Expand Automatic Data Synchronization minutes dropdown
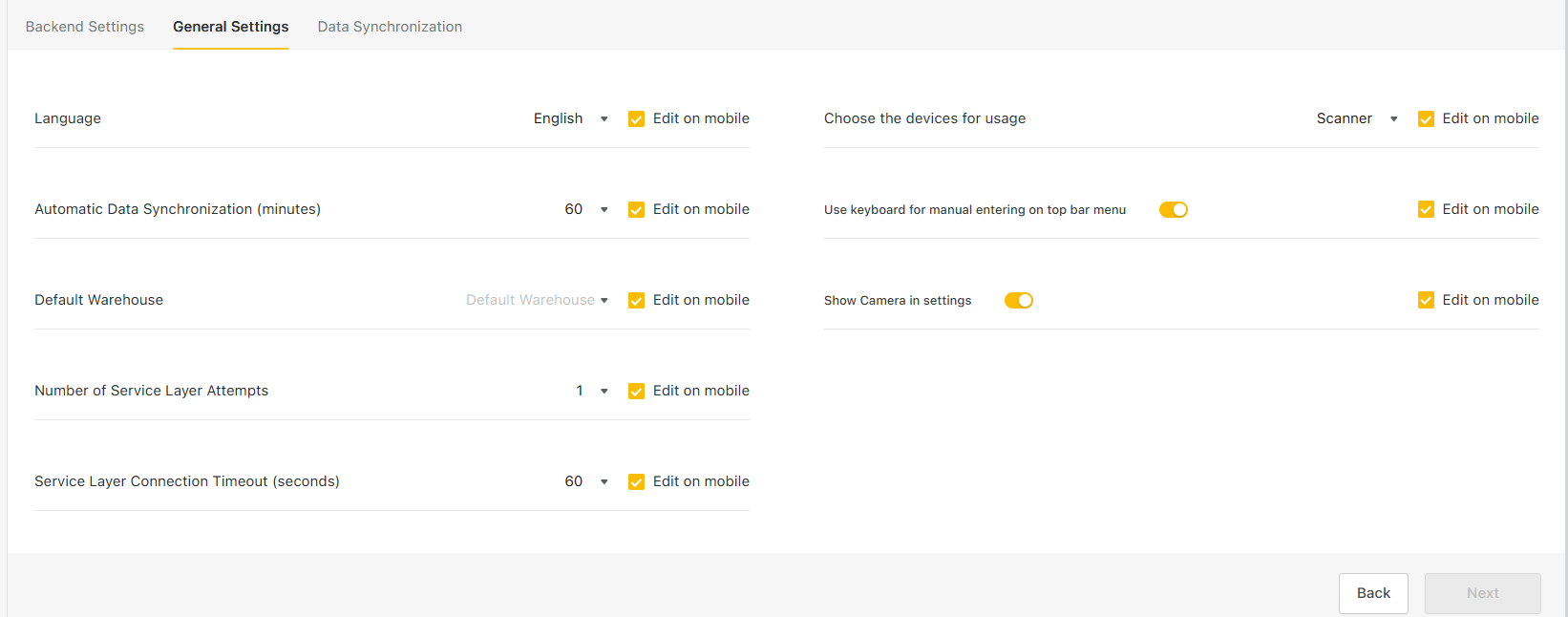 586,209
